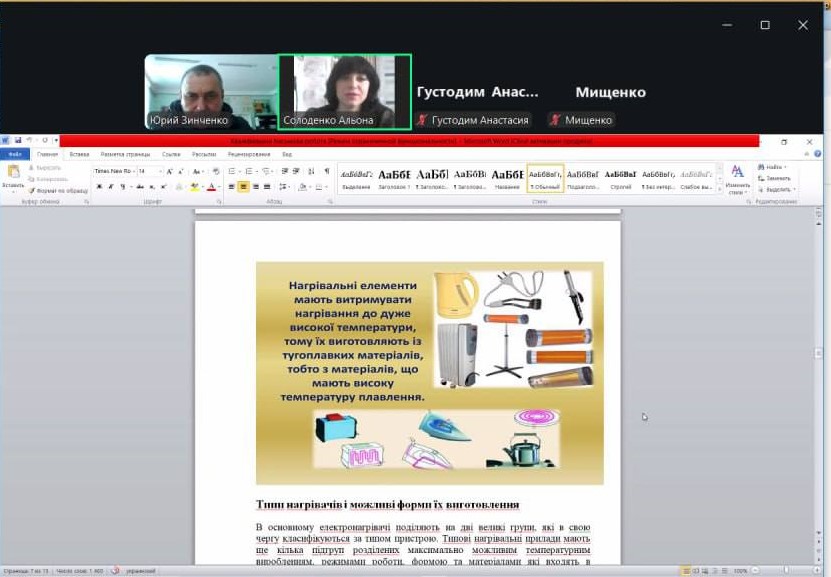Click the Save icon in quick access toolbar
The width and height of the screenshot is (831, 577).
pyautogui.click(x=17, y=141)
